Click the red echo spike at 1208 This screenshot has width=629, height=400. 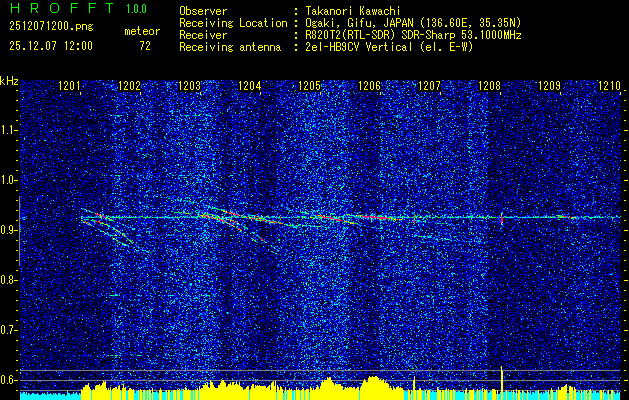tap(501, 218)
